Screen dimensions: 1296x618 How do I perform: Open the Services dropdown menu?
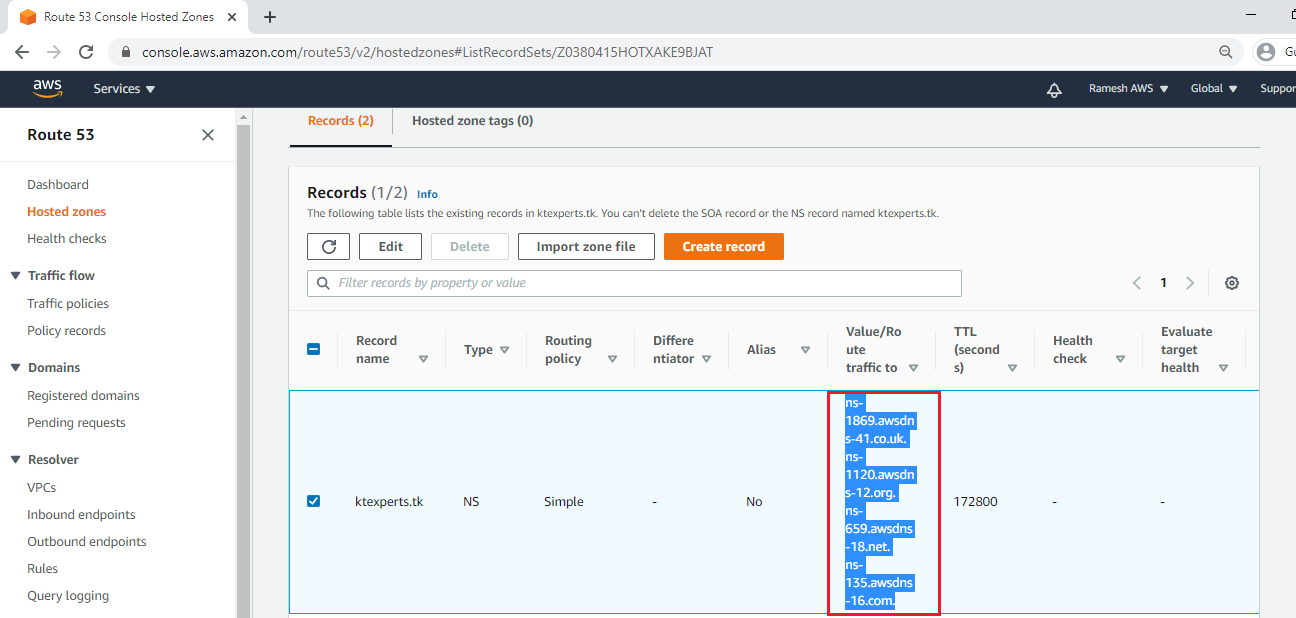pyautogui.click(x=124, y=89)
